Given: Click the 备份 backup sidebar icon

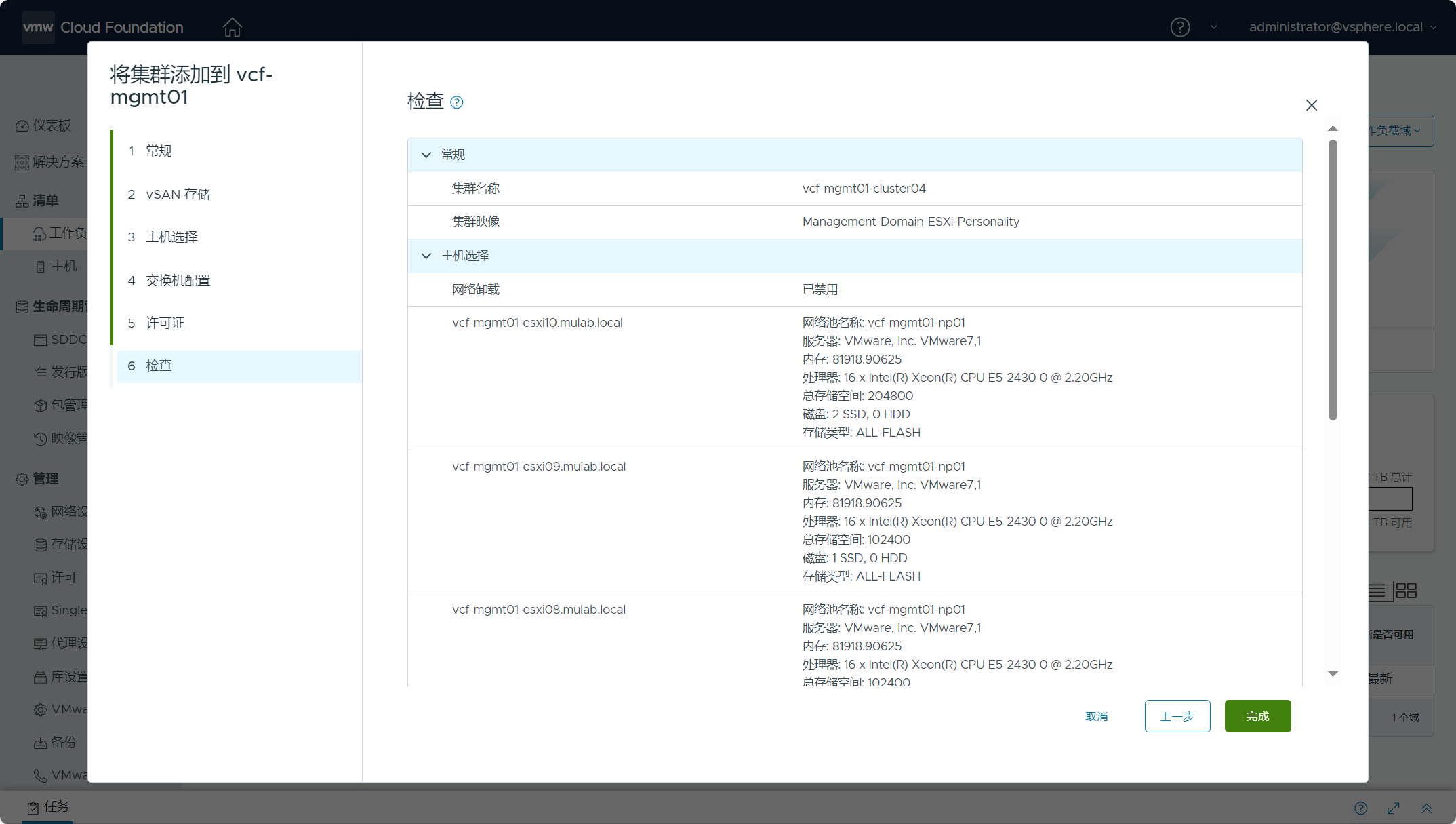Looking at the screenshot, I should pos(41,743).
